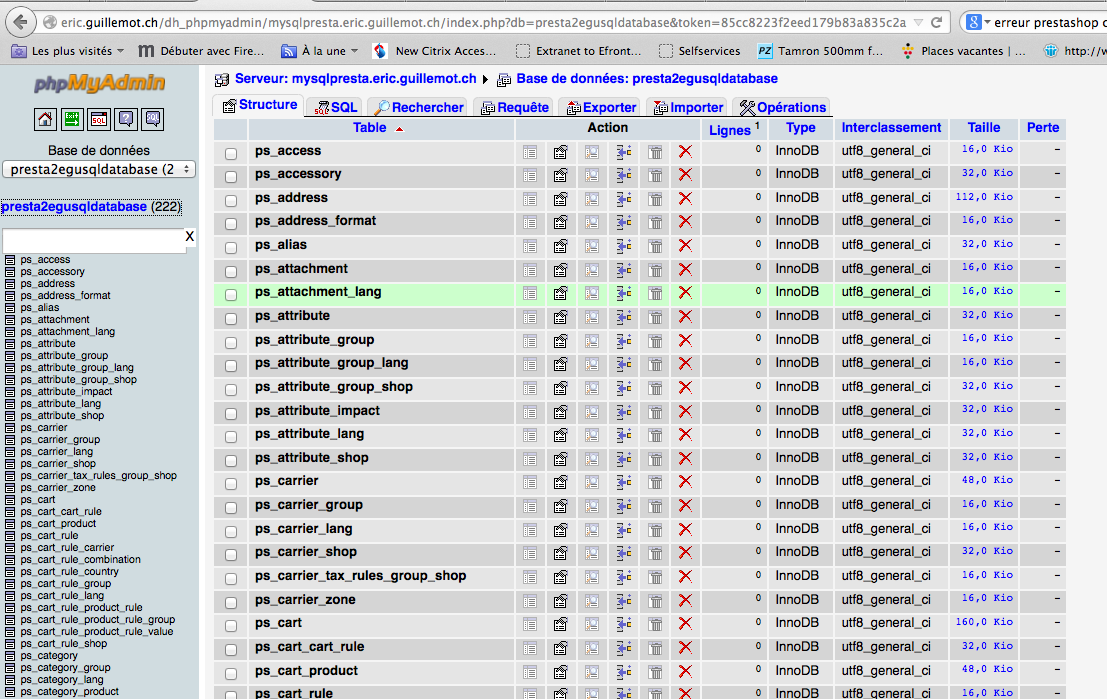
Task: Click ps_attribute_group_shop table name in main list
Action: (334, 388)
